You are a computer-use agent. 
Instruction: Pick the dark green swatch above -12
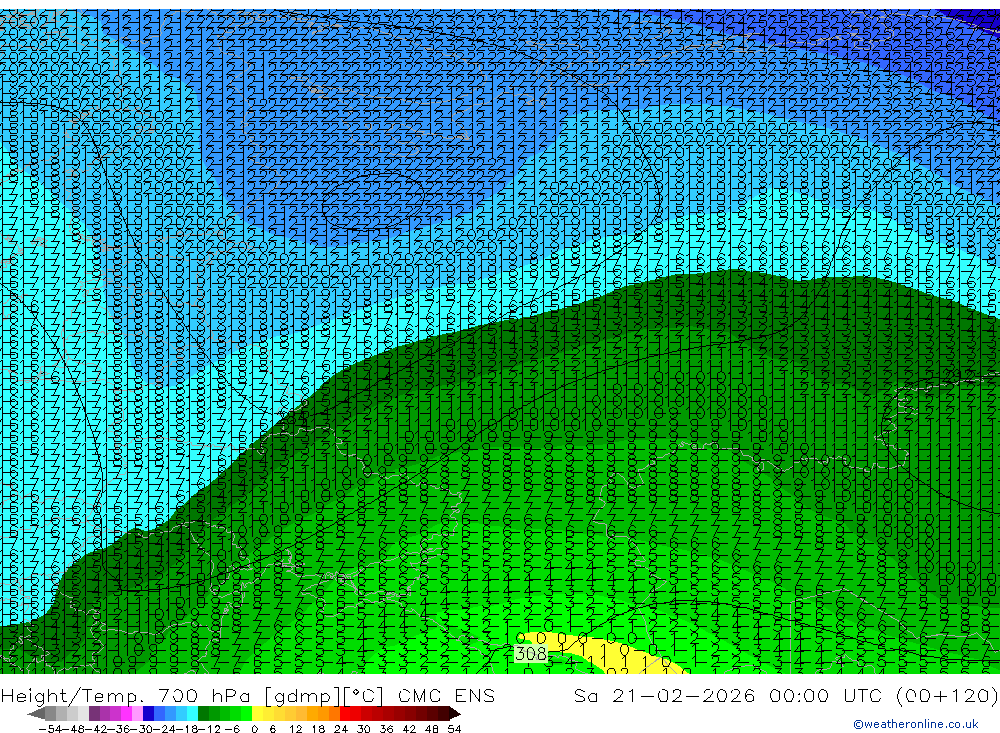point(203,714)
